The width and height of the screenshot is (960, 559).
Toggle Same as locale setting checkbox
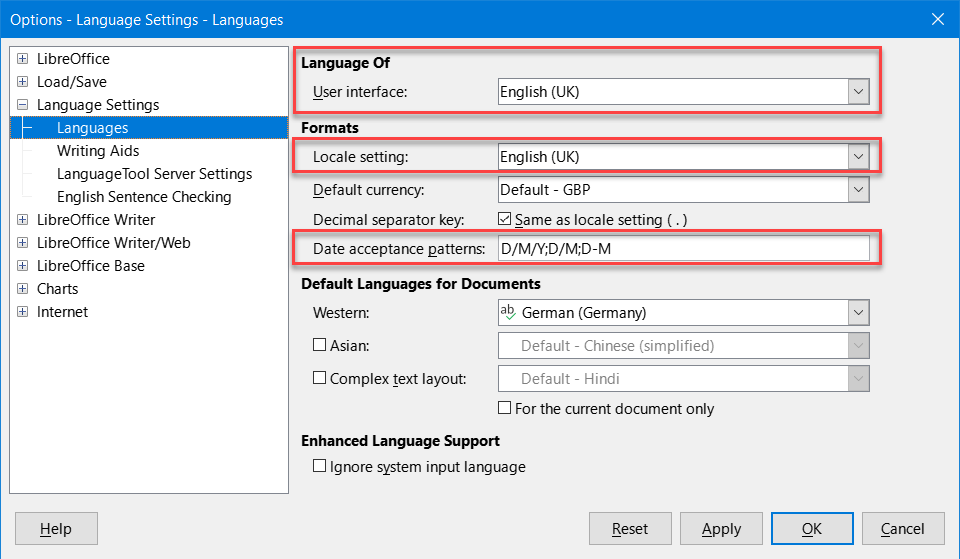point(504,219)
